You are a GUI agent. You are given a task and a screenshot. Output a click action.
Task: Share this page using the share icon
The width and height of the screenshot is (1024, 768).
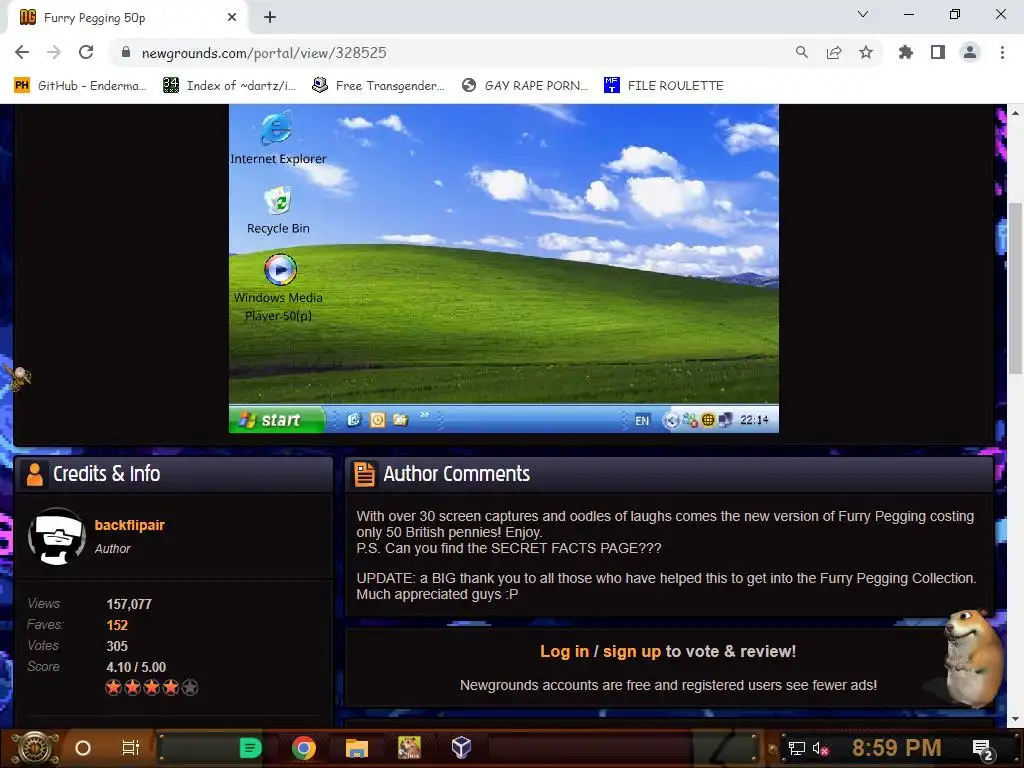coord(833,52)
